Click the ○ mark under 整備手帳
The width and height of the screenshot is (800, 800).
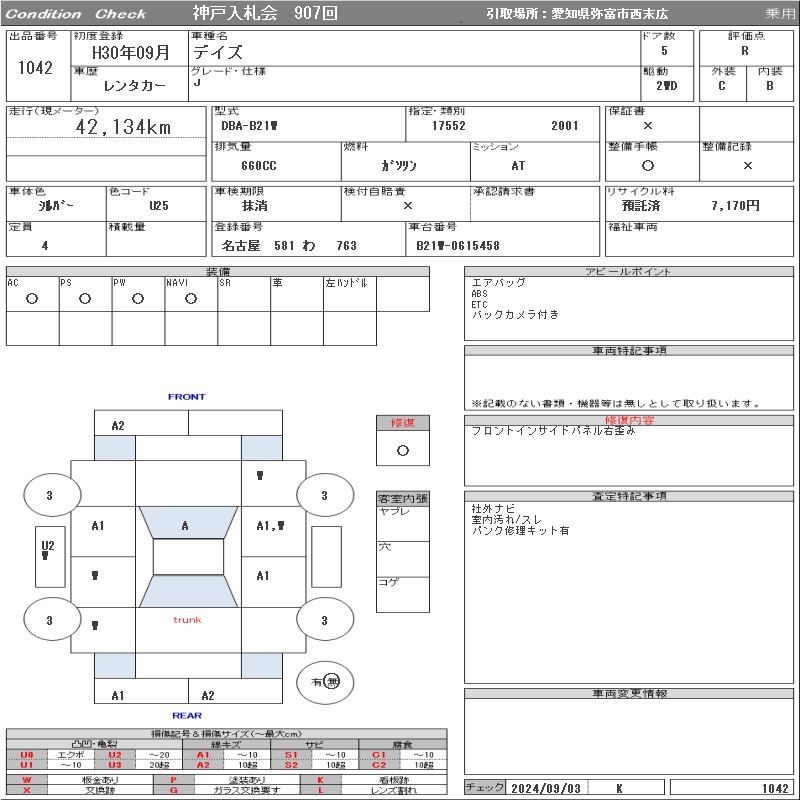[x=648, y=165]
